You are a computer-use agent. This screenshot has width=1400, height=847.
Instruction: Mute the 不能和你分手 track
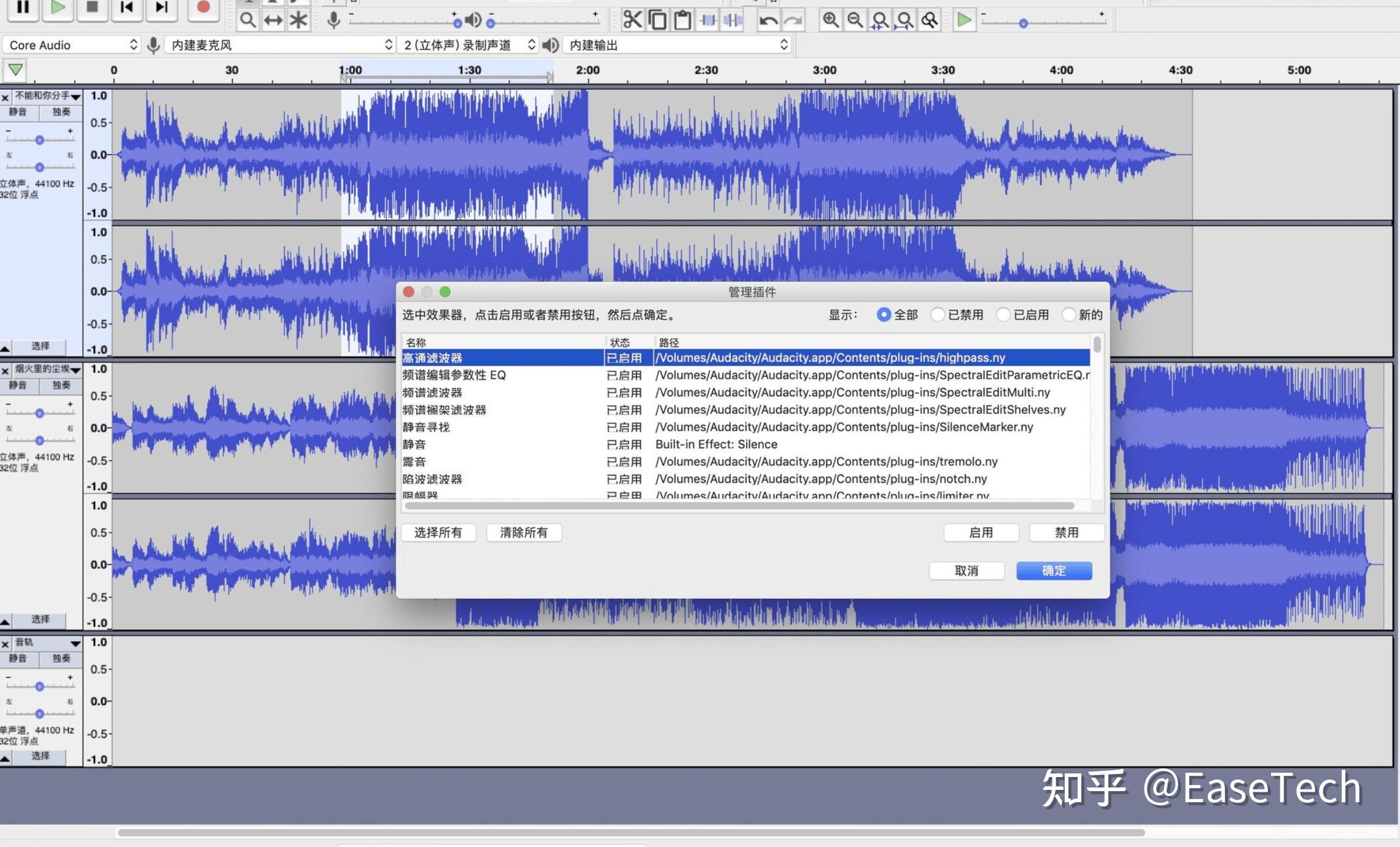point(19,112)
